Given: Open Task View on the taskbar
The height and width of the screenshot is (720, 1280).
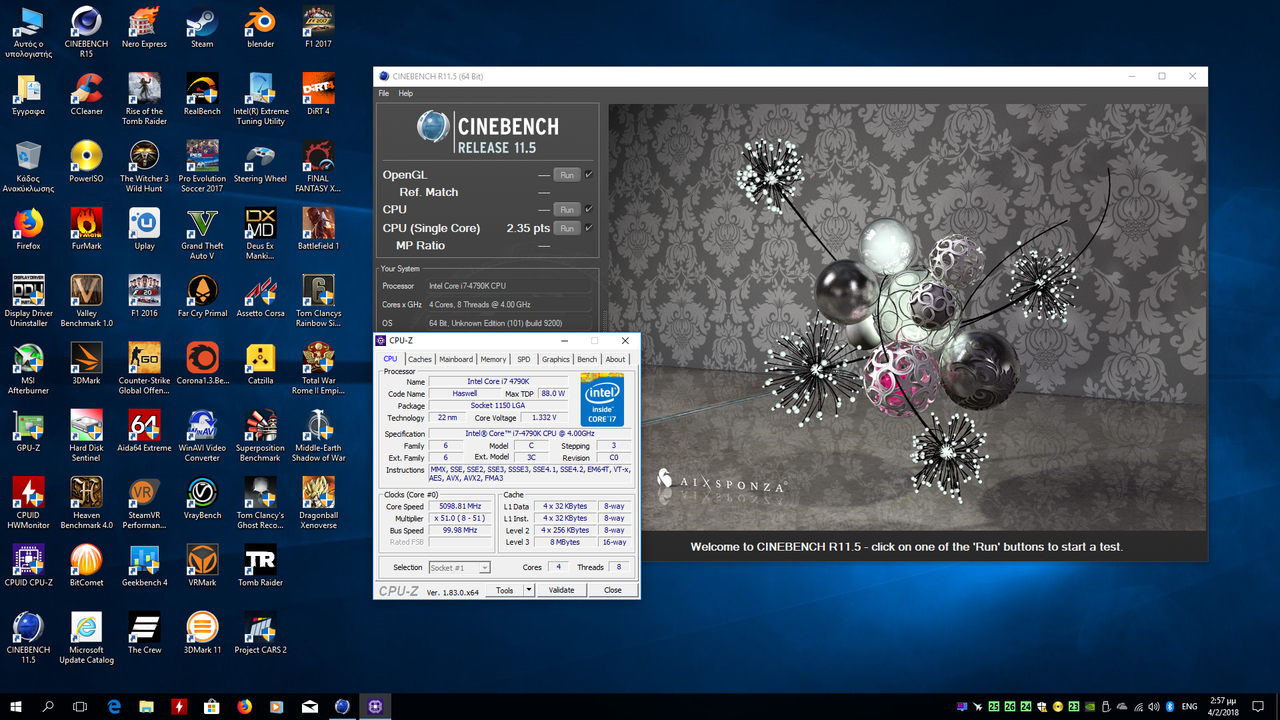Looking at the screenshot, I should point(81,706).
